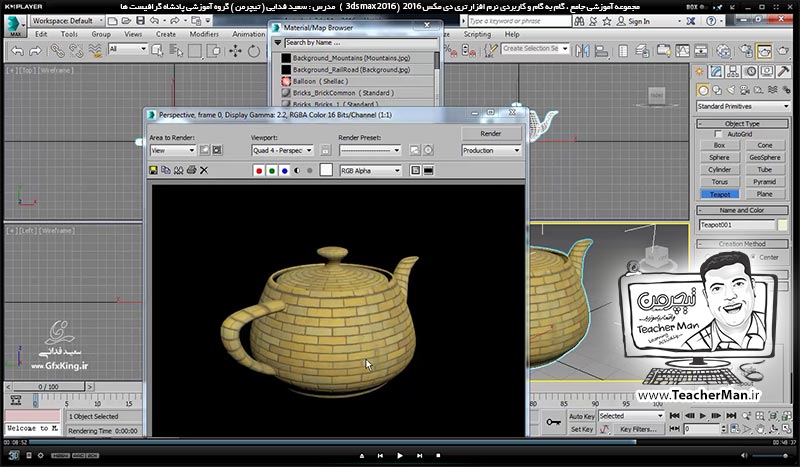Toggle the red channel in render window
800x467 pixels.
259,170
